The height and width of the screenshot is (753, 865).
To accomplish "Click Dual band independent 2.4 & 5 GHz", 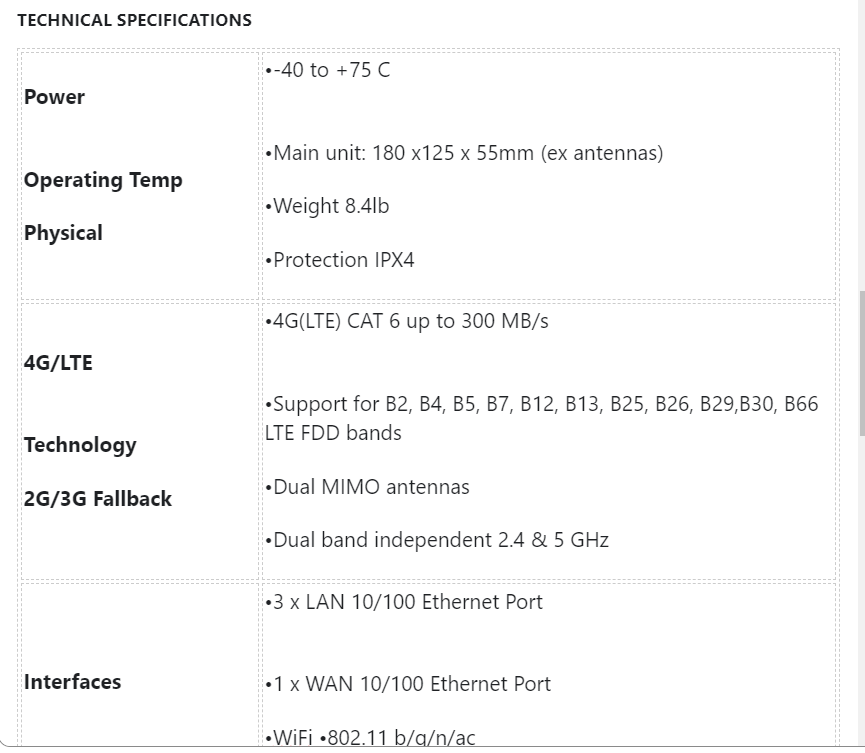I will coord(437,540).
